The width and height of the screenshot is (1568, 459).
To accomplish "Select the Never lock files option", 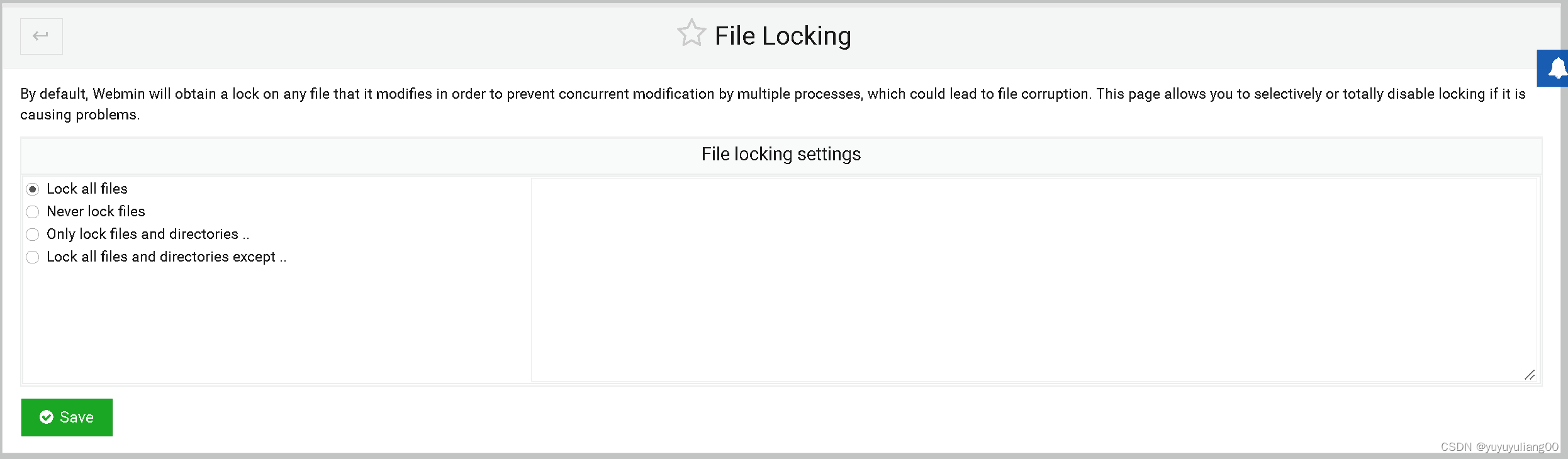I will 33,212.
